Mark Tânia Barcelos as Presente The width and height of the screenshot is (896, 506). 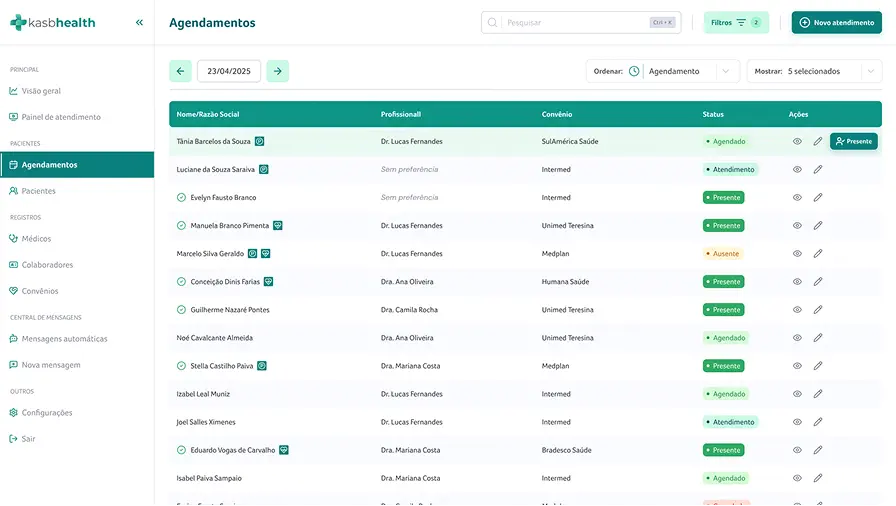coord(853,142)
